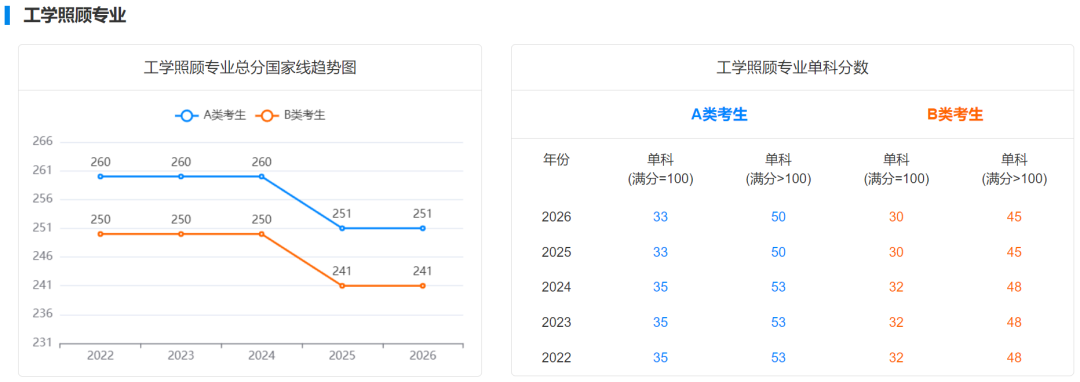Image resolution: width=1080 pixels, height=382 pixels.
Task: Click the 年份 column header
Action: 557,160
